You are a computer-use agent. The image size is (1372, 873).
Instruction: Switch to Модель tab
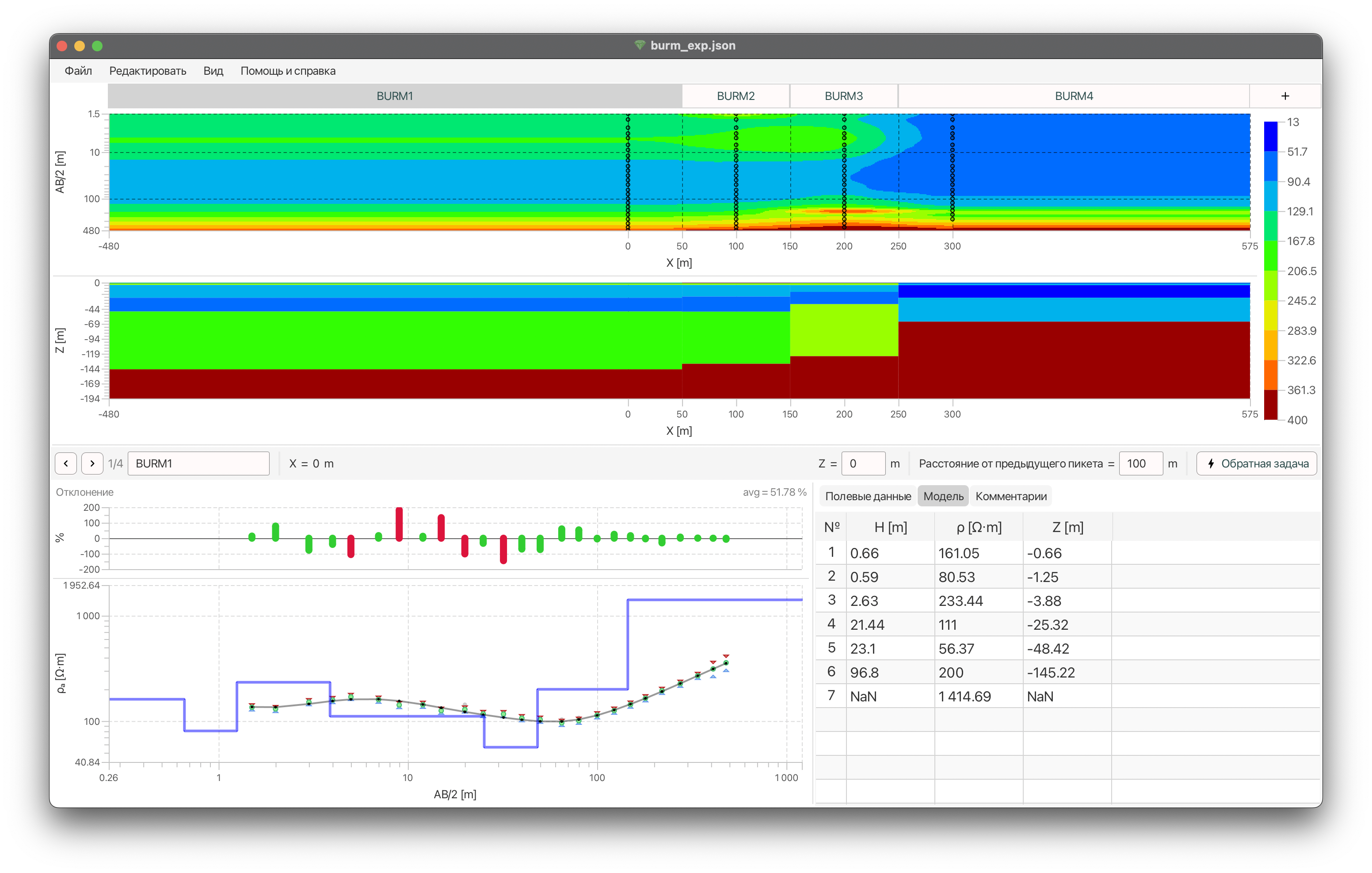943,496
